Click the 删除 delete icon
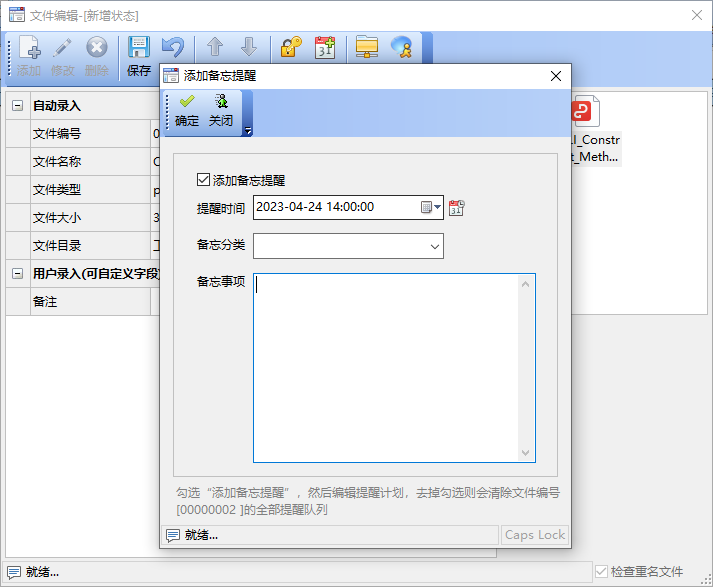Image resolution: width=713 pixels, height=587 pixels. coord(96,47)
